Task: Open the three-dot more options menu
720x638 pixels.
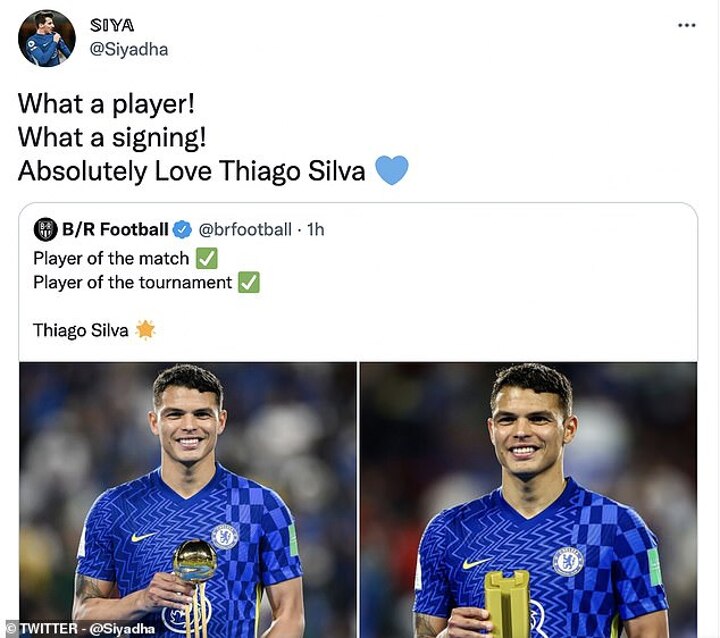Action: 686,25
